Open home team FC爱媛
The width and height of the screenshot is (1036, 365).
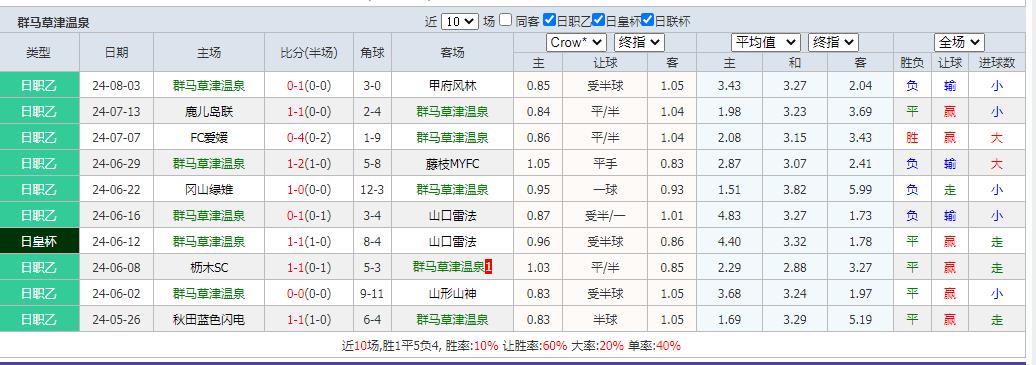click(x=209, y=138)
